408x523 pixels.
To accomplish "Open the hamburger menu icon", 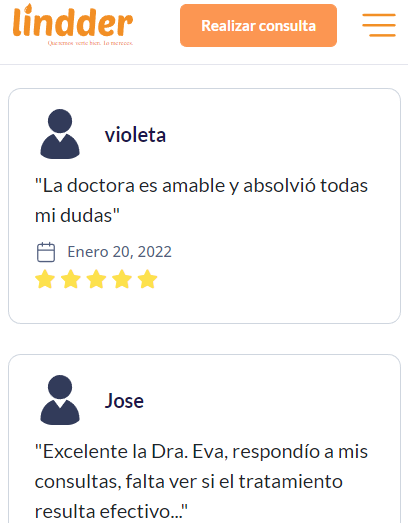I will (379, 25).
